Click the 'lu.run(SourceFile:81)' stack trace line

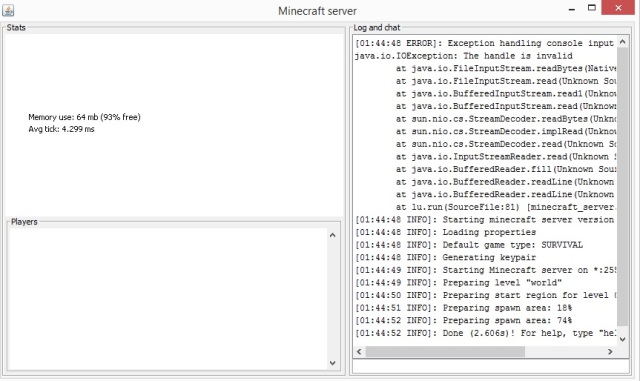click(x=506, y=207)
